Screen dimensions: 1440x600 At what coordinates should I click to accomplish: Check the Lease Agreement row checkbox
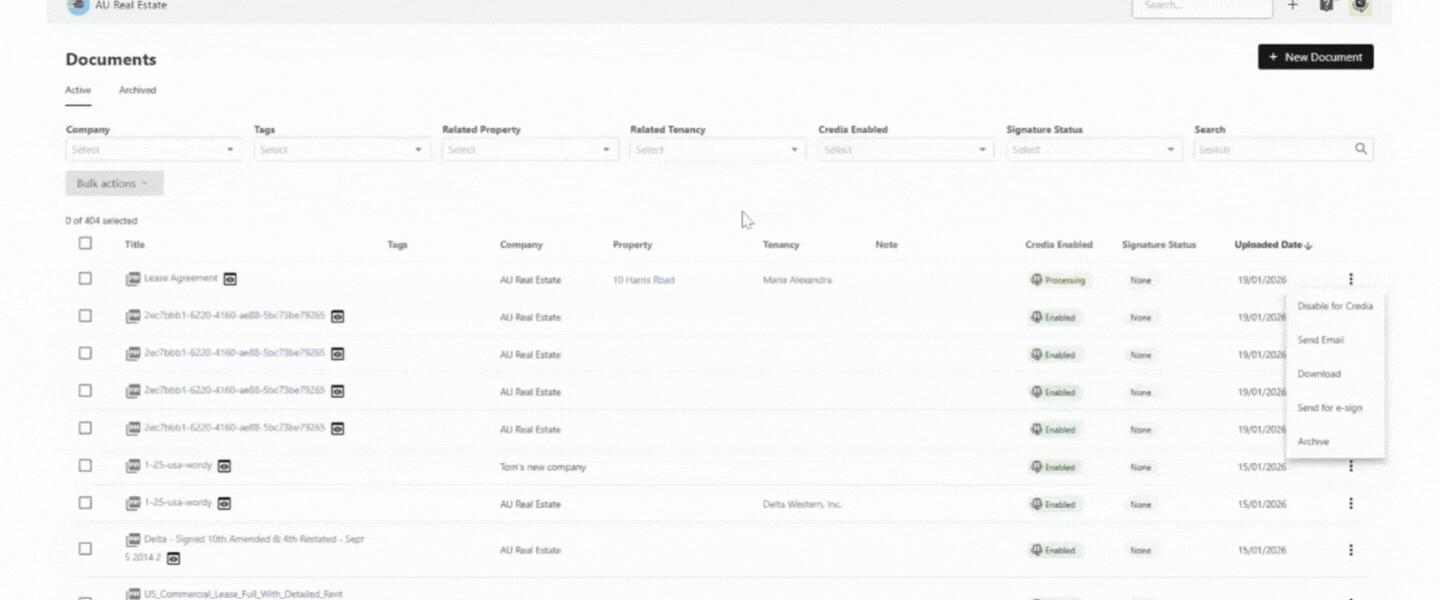85,279
